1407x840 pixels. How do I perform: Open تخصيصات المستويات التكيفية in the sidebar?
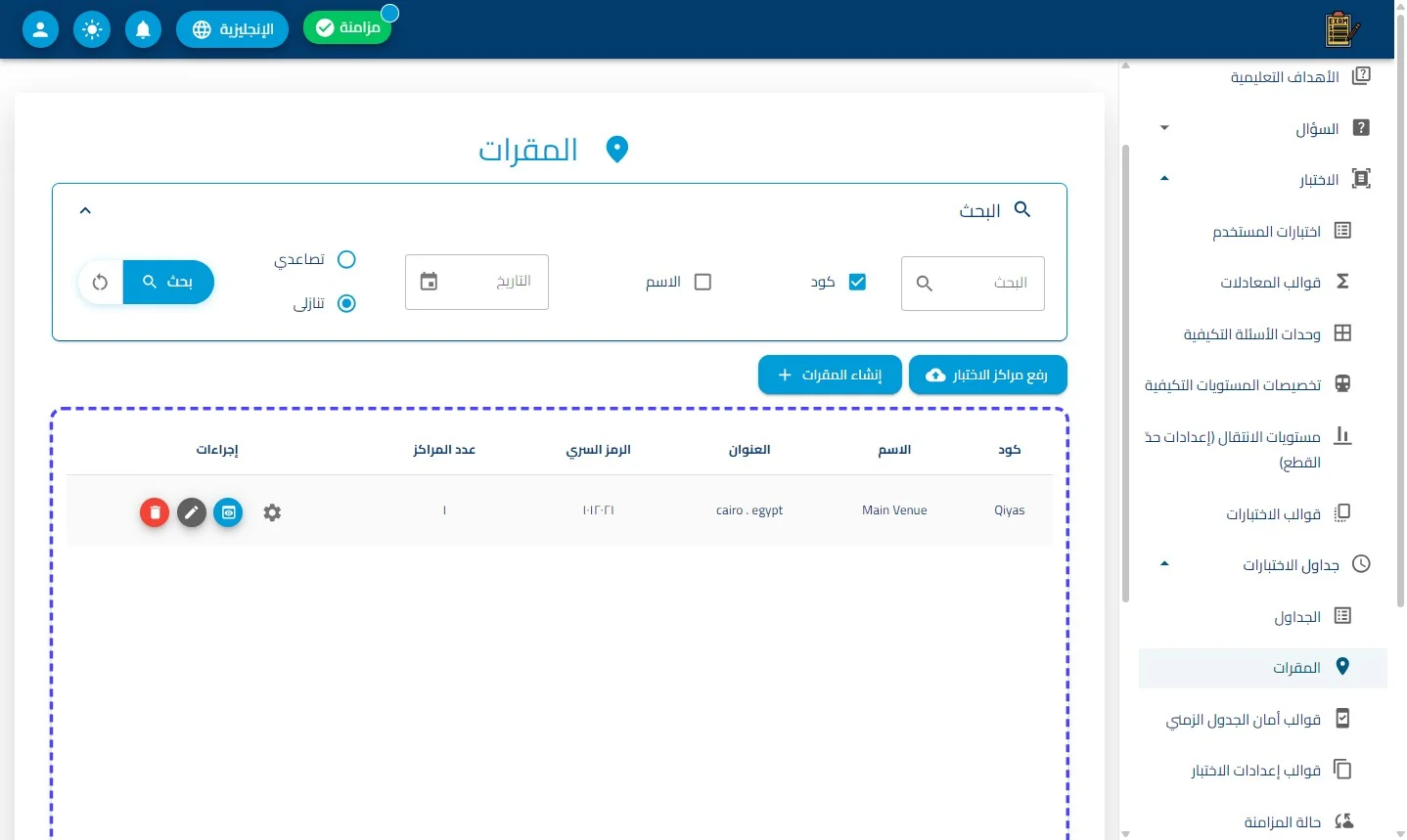[x=1263, y=384]
